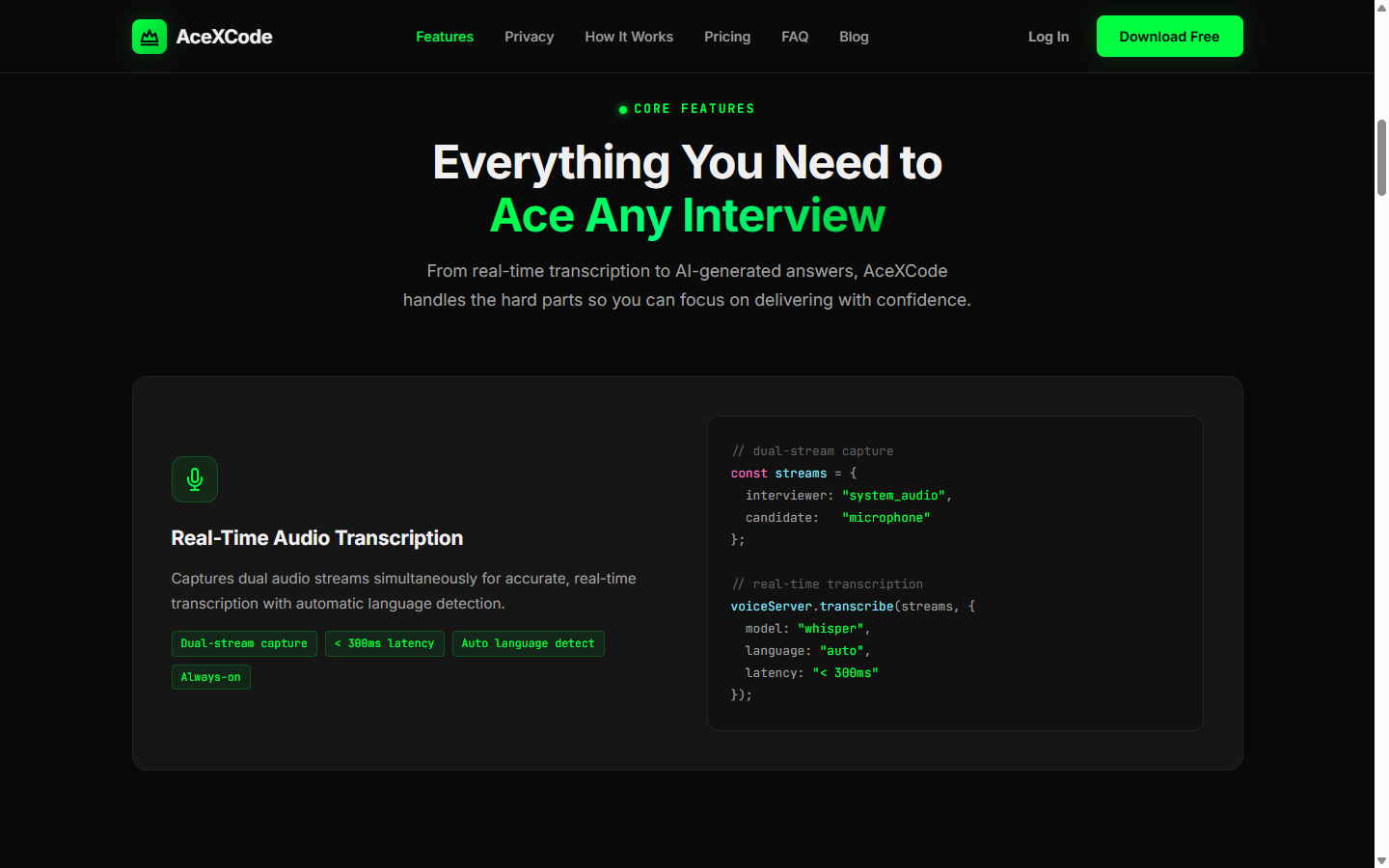Viewport: 1389px width, 868px height.
Task: Click the green microphone feature icon
Action: click(x=195, y=479)
